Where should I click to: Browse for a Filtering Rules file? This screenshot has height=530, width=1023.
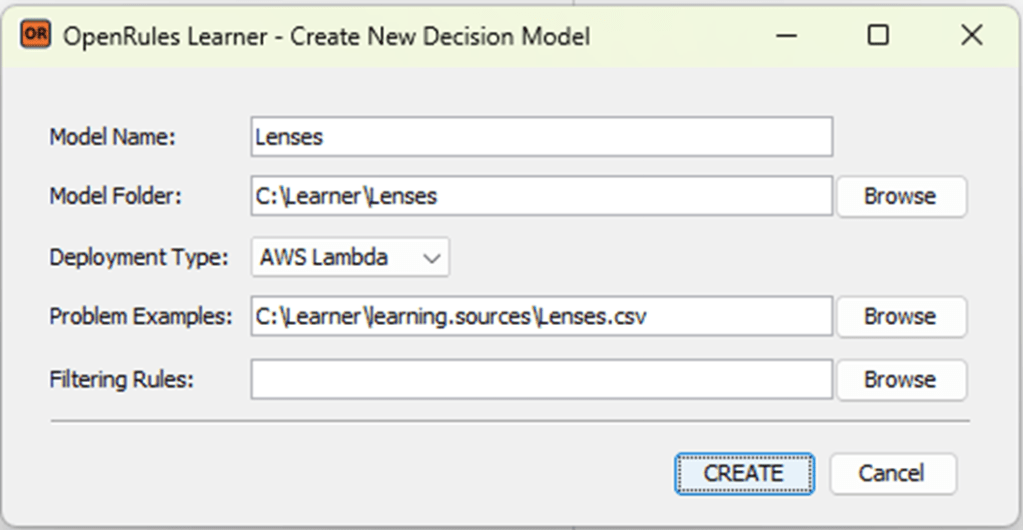click(x=900, y=380)
